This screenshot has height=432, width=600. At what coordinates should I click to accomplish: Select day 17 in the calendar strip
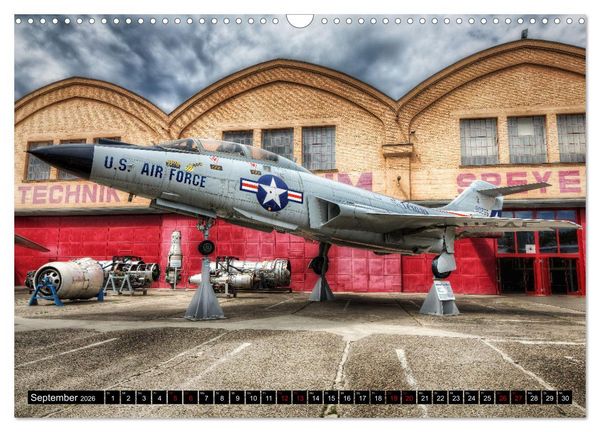click(x=362, y=398)
